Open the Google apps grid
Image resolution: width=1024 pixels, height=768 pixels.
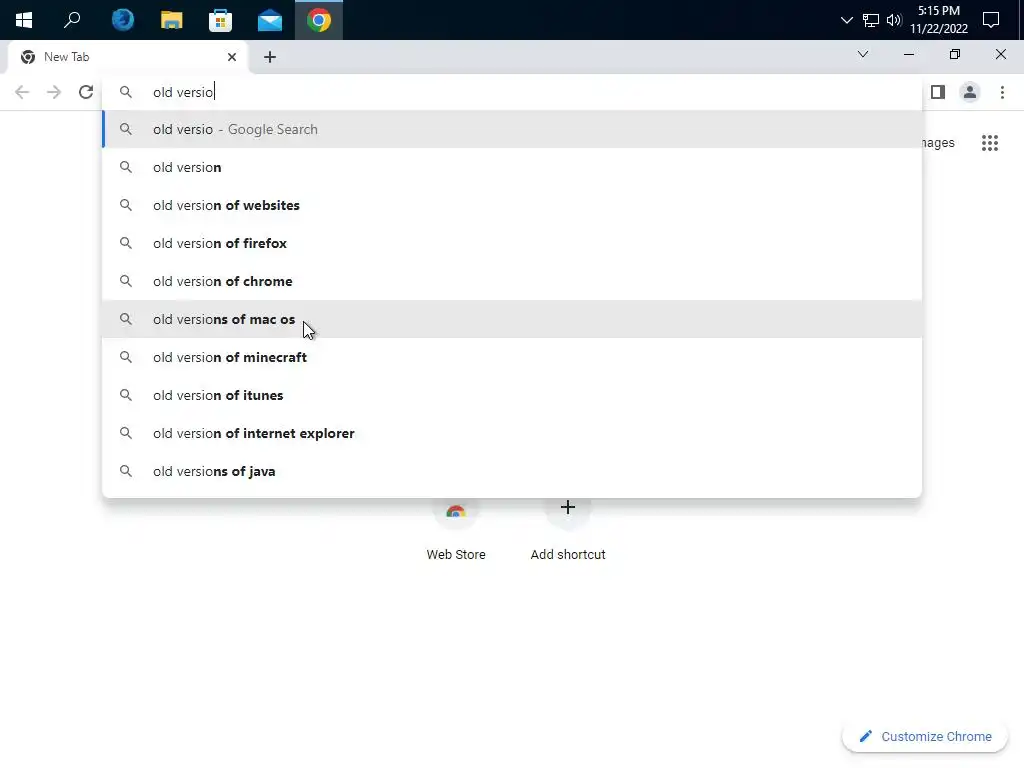(990, 143)
